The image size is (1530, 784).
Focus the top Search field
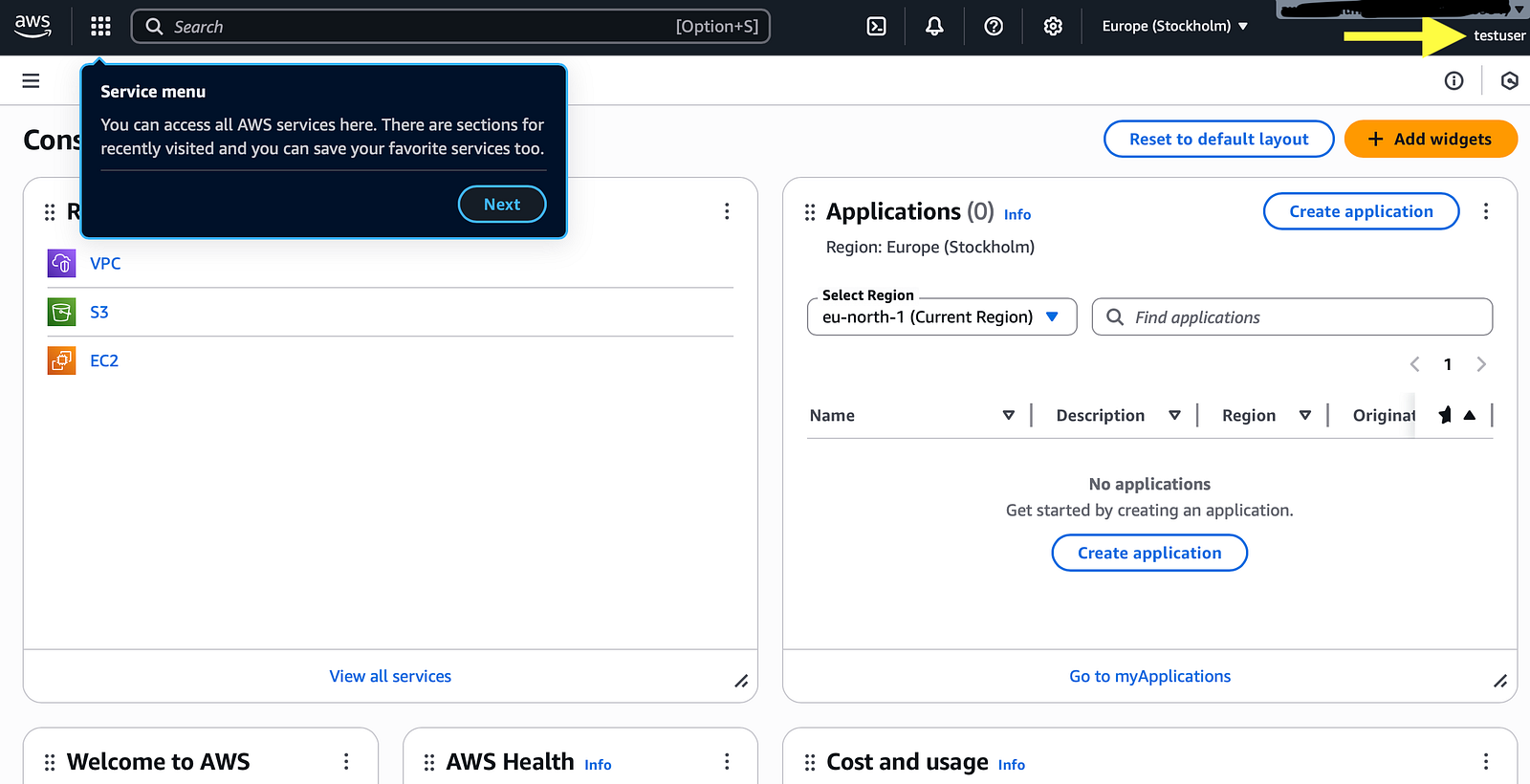click(450, 26)
